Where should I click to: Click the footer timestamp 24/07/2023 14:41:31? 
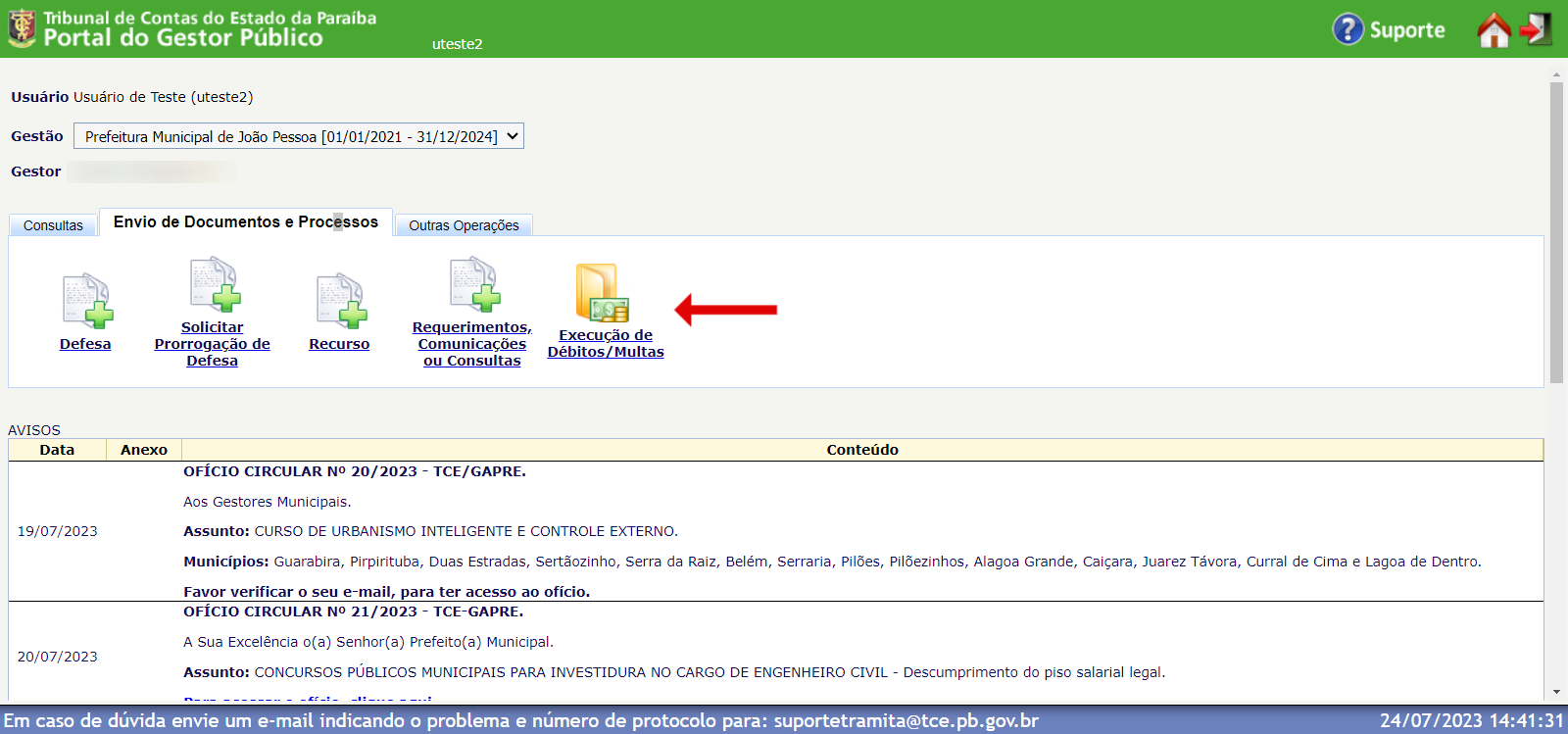1472,720
